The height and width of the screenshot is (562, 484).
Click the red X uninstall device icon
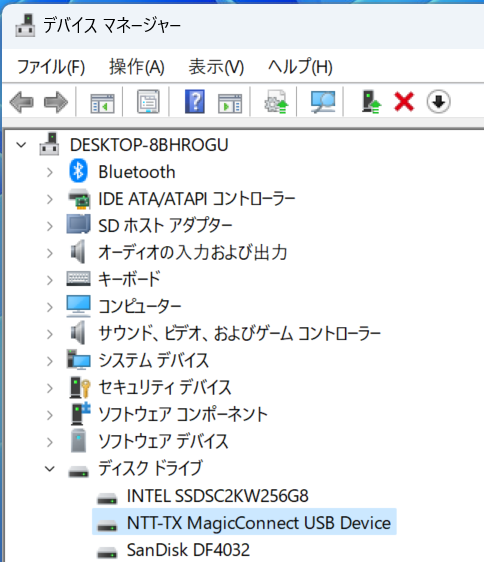coord(404,102)
